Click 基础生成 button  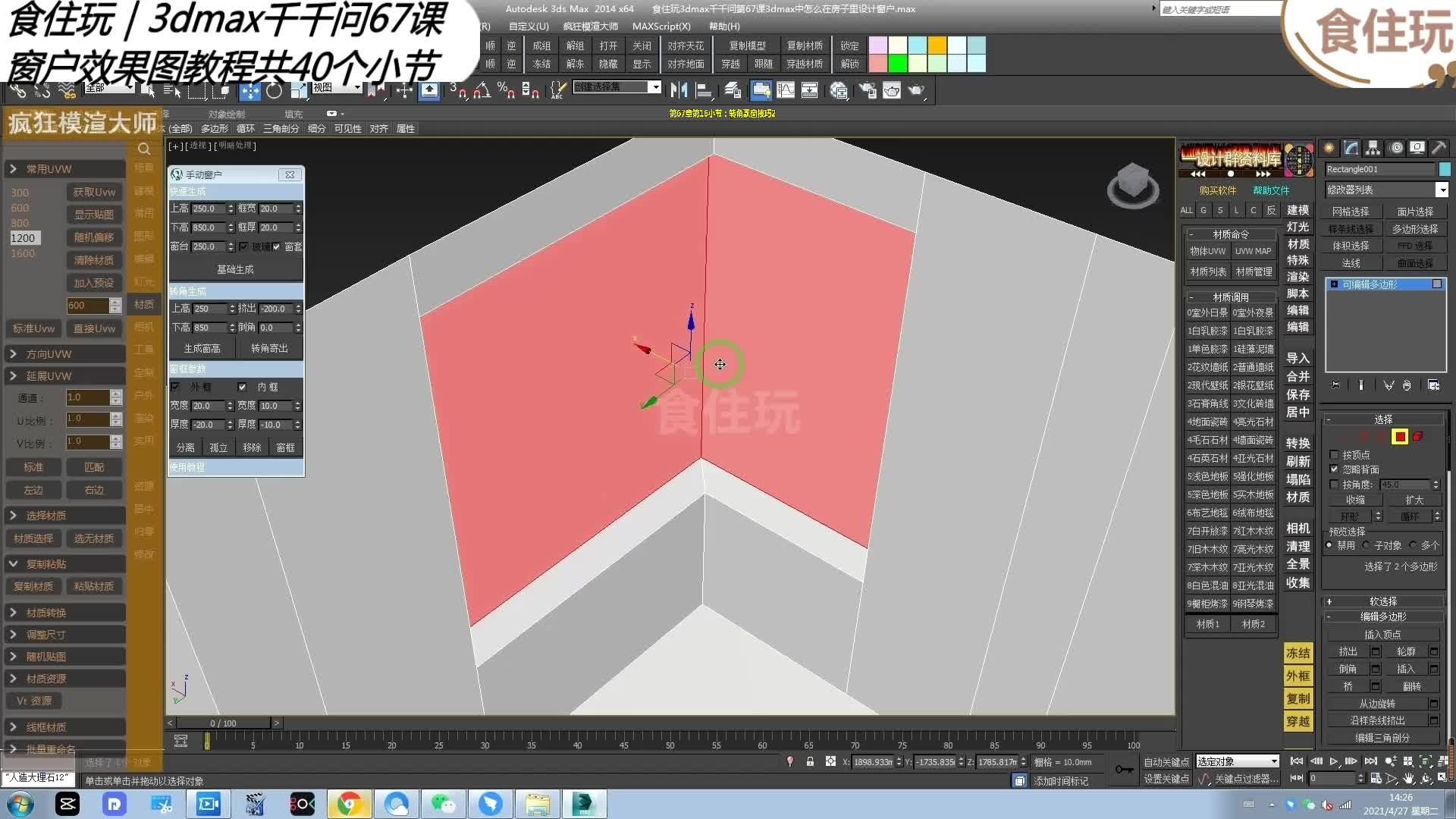(x=235, y=269)
